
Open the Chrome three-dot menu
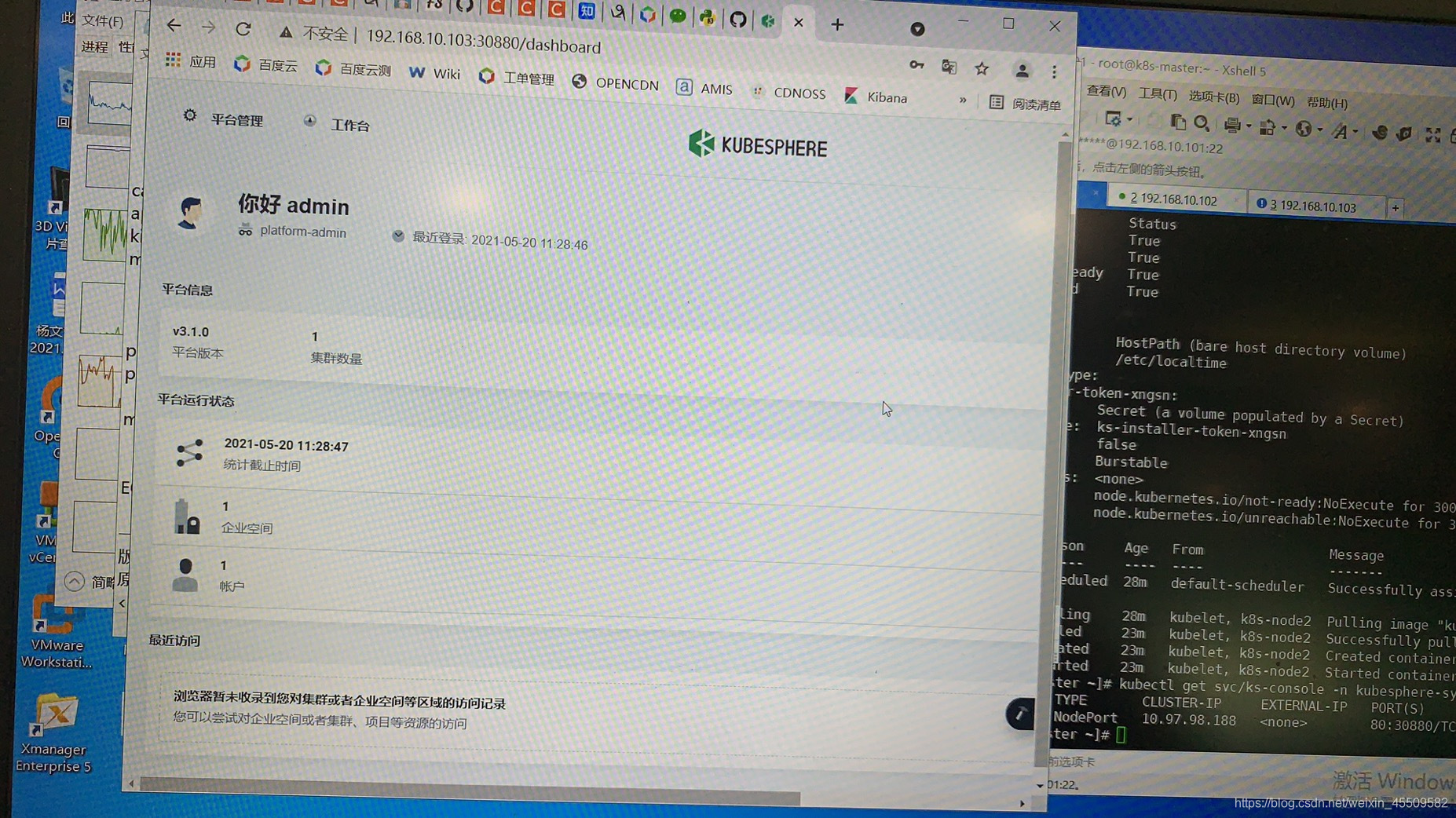pyautogui.click(x=1054, y=72)
